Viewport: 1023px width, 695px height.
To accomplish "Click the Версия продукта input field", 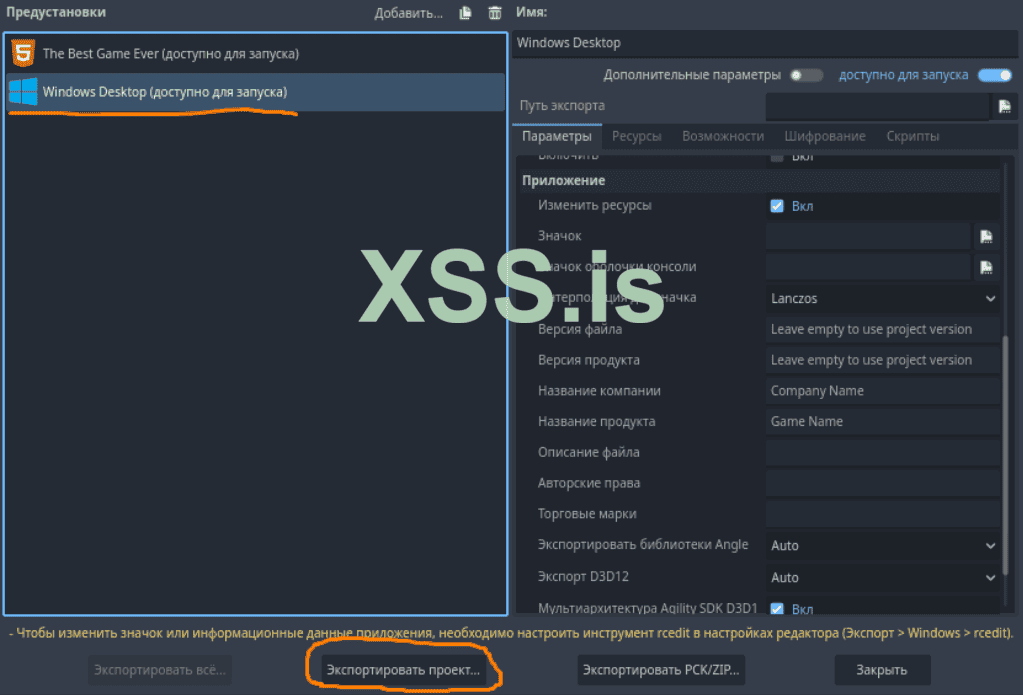I will click(883, 360).
